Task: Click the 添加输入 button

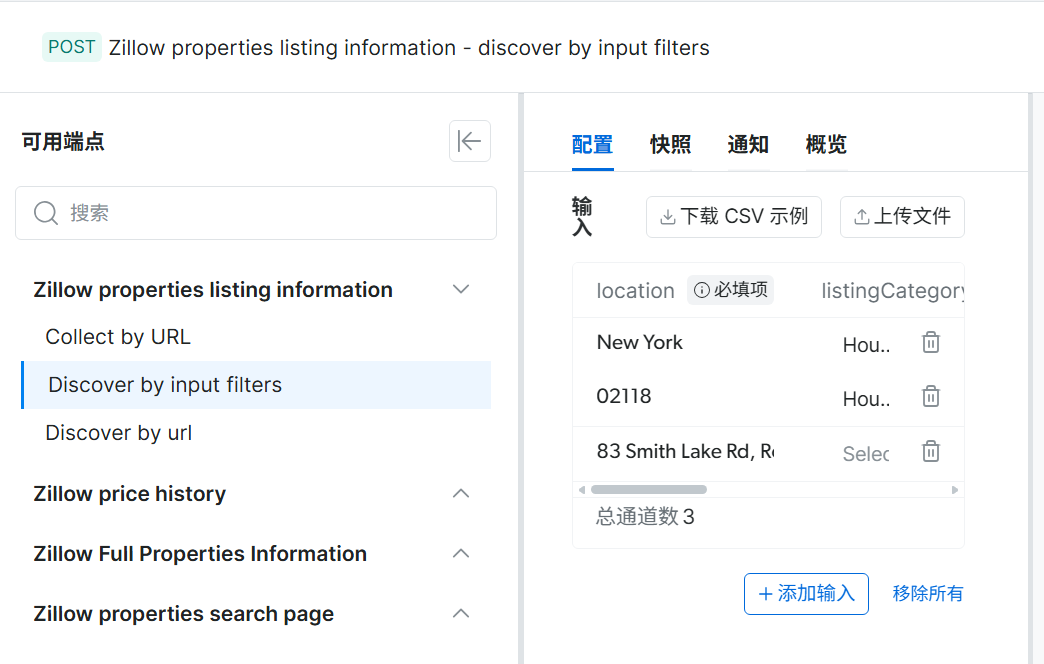Action: [x=806, y=593]
